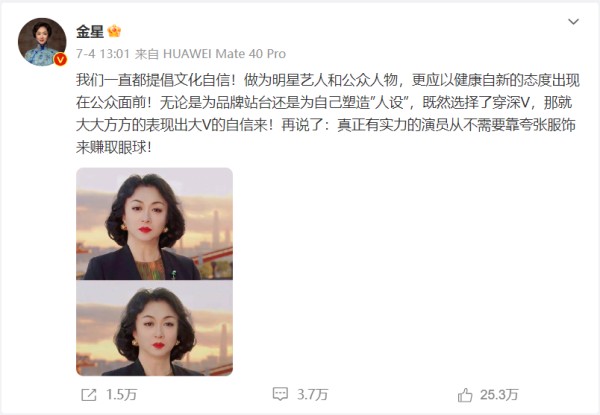The width and height of the screenshot is (600, 415).
Task: View the top portrait photo thumbnail
Action: [155, 224]
